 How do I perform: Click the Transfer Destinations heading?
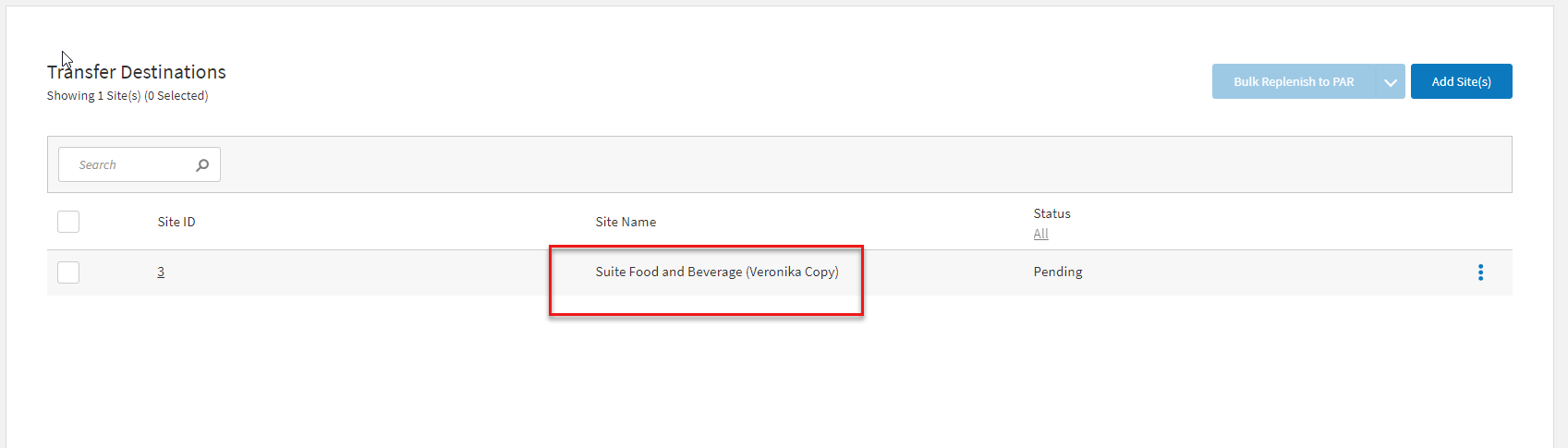pos(137,72)
